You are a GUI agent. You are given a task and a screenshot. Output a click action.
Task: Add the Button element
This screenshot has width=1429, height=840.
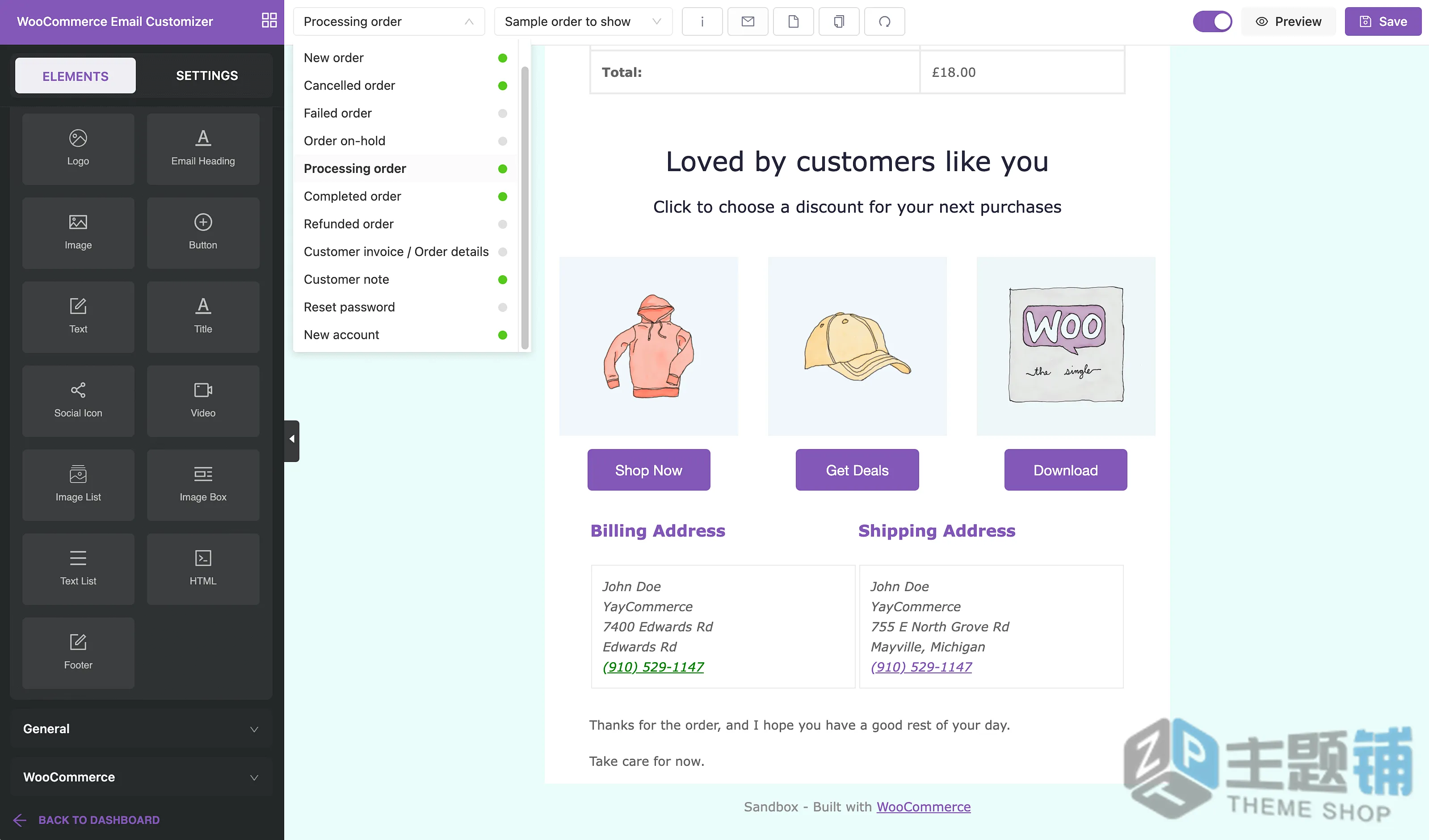203,232
